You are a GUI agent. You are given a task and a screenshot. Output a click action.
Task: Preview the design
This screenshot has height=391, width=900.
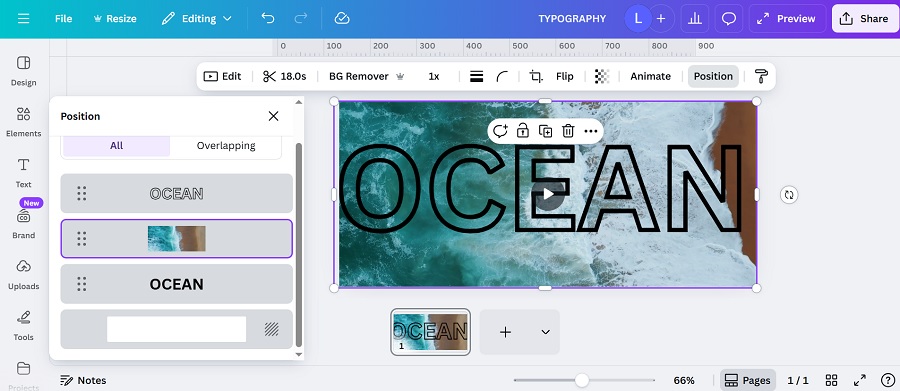pos(787,18)
